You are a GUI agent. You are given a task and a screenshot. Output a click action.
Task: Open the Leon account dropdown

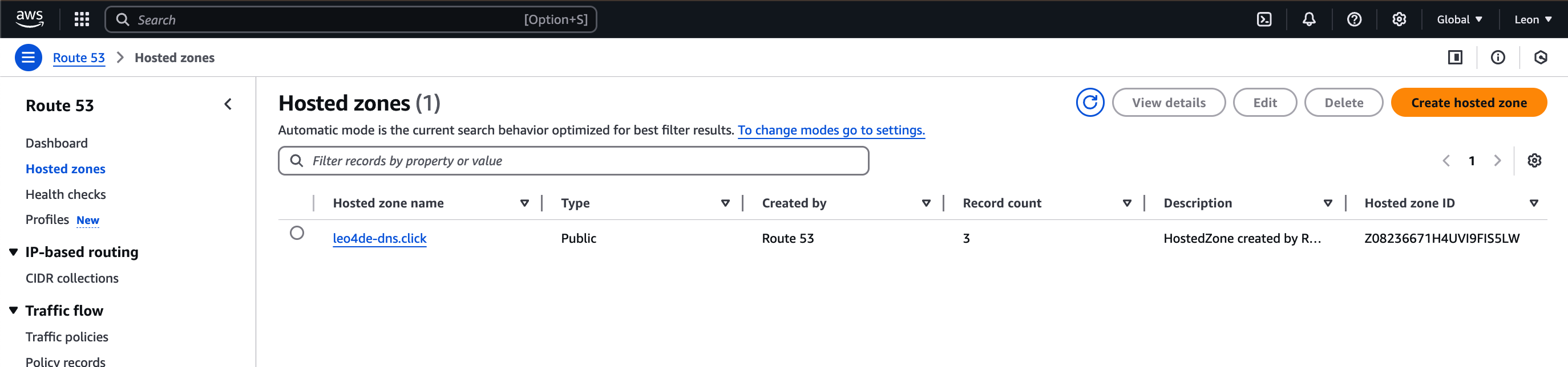(x=1532, y=19)
